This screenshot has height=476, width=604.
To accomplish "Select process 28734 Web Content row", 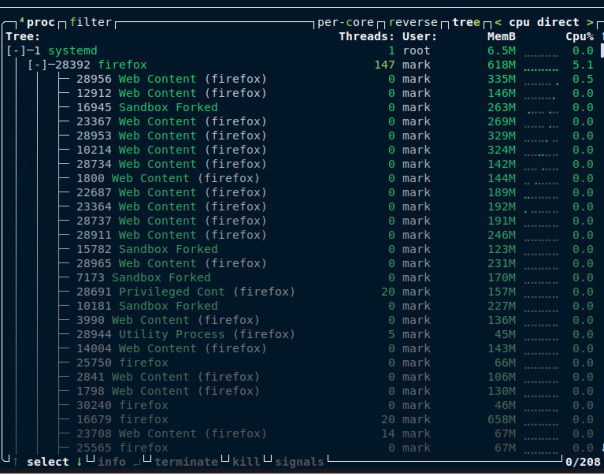I will tap(300, 164).
